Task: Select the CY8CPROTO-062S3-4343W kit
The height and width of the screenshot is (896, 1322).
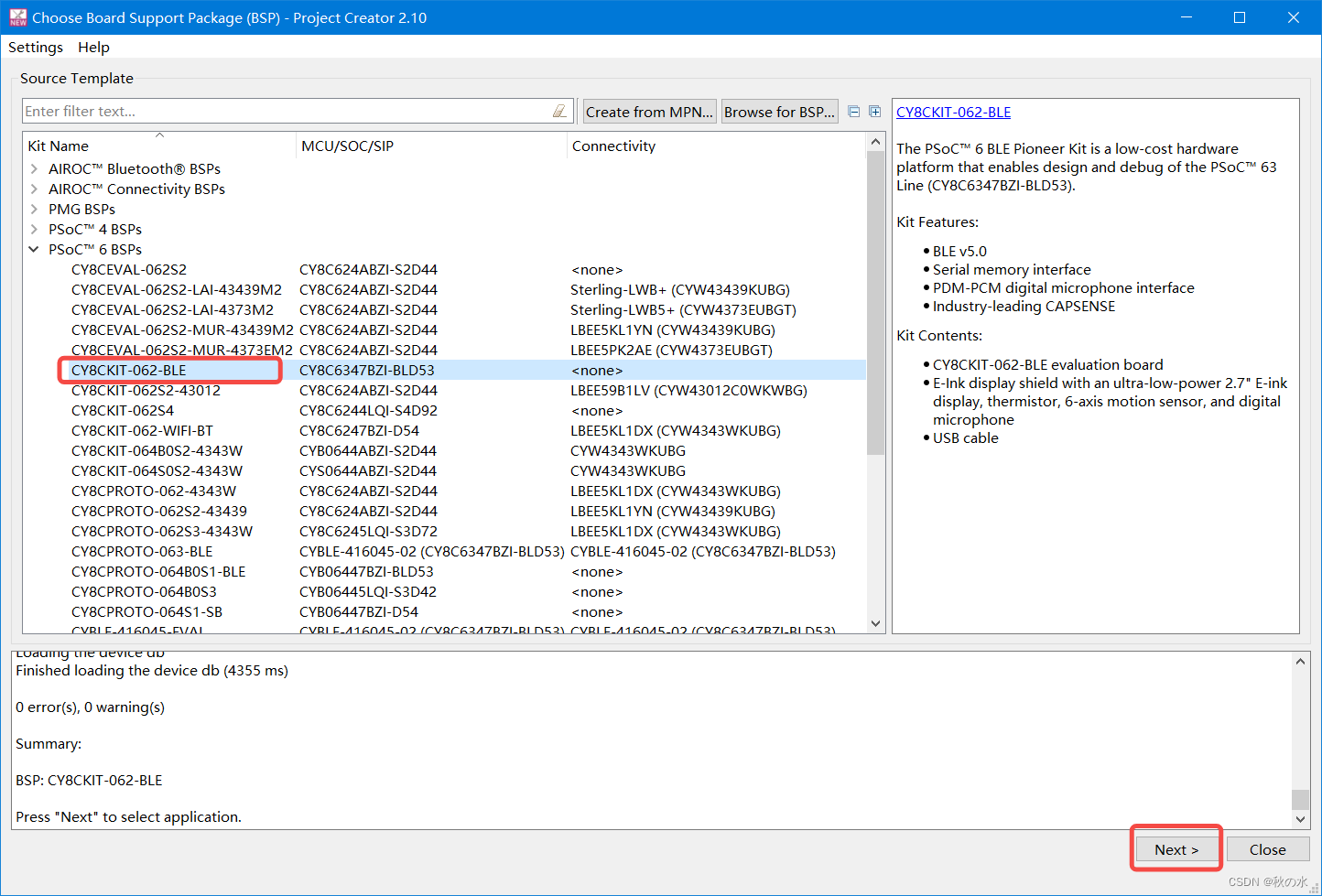Action: 162,531
